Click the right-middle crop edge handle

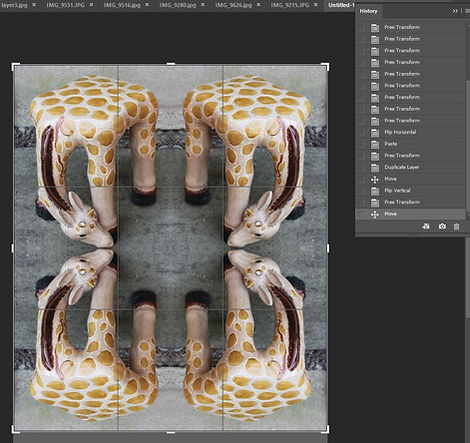click(328, 248)
